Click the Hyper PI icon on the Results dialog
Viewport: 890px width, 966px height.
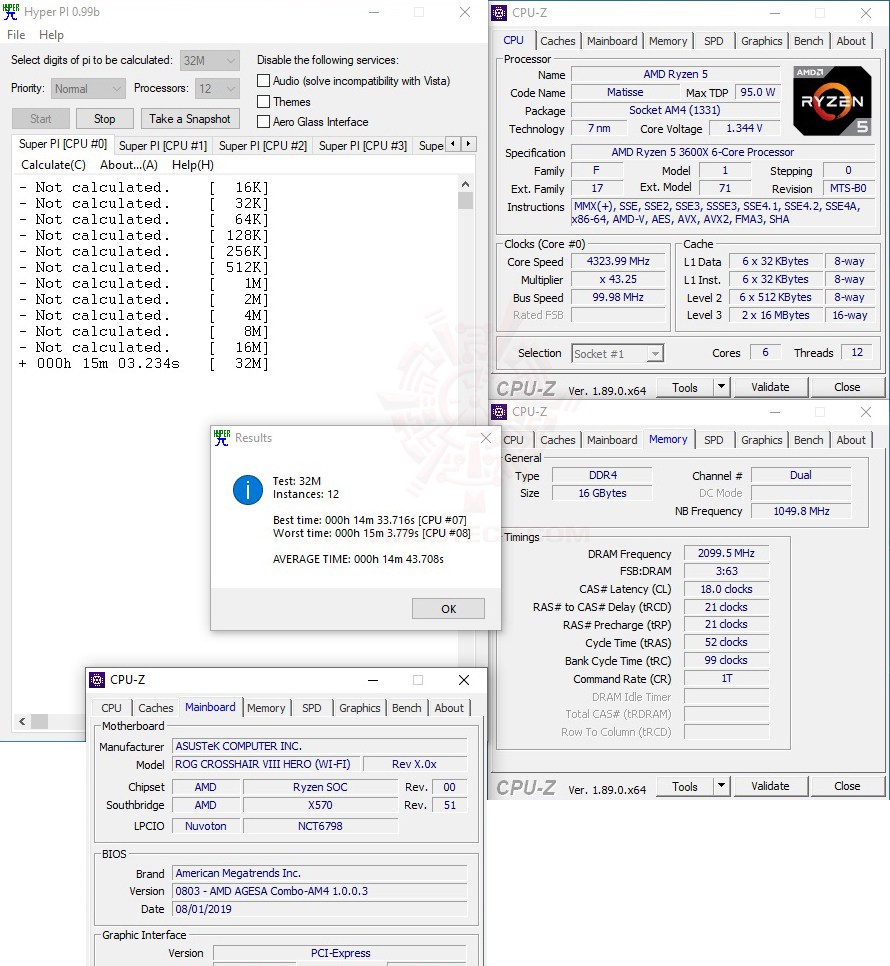tap(222, 437)
